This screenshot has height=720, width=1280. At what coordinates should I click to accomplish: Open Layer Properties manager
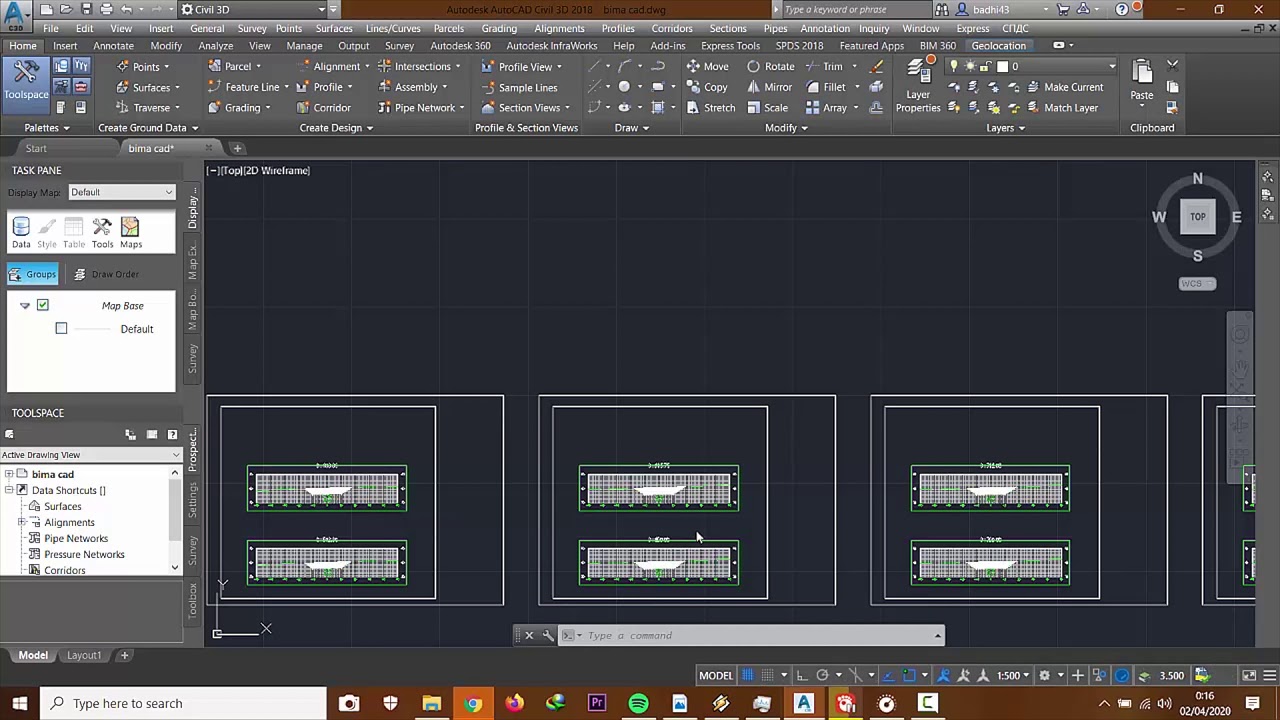point(917,87)
